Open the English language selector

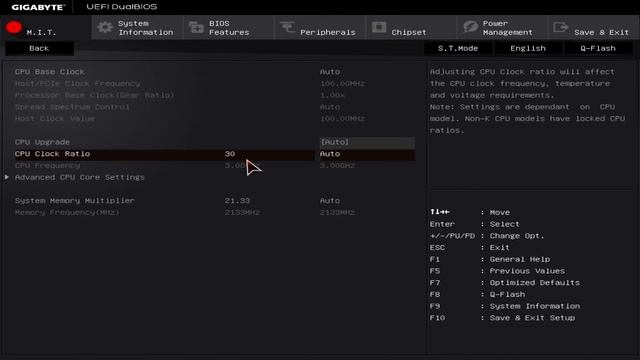point(528,48)
